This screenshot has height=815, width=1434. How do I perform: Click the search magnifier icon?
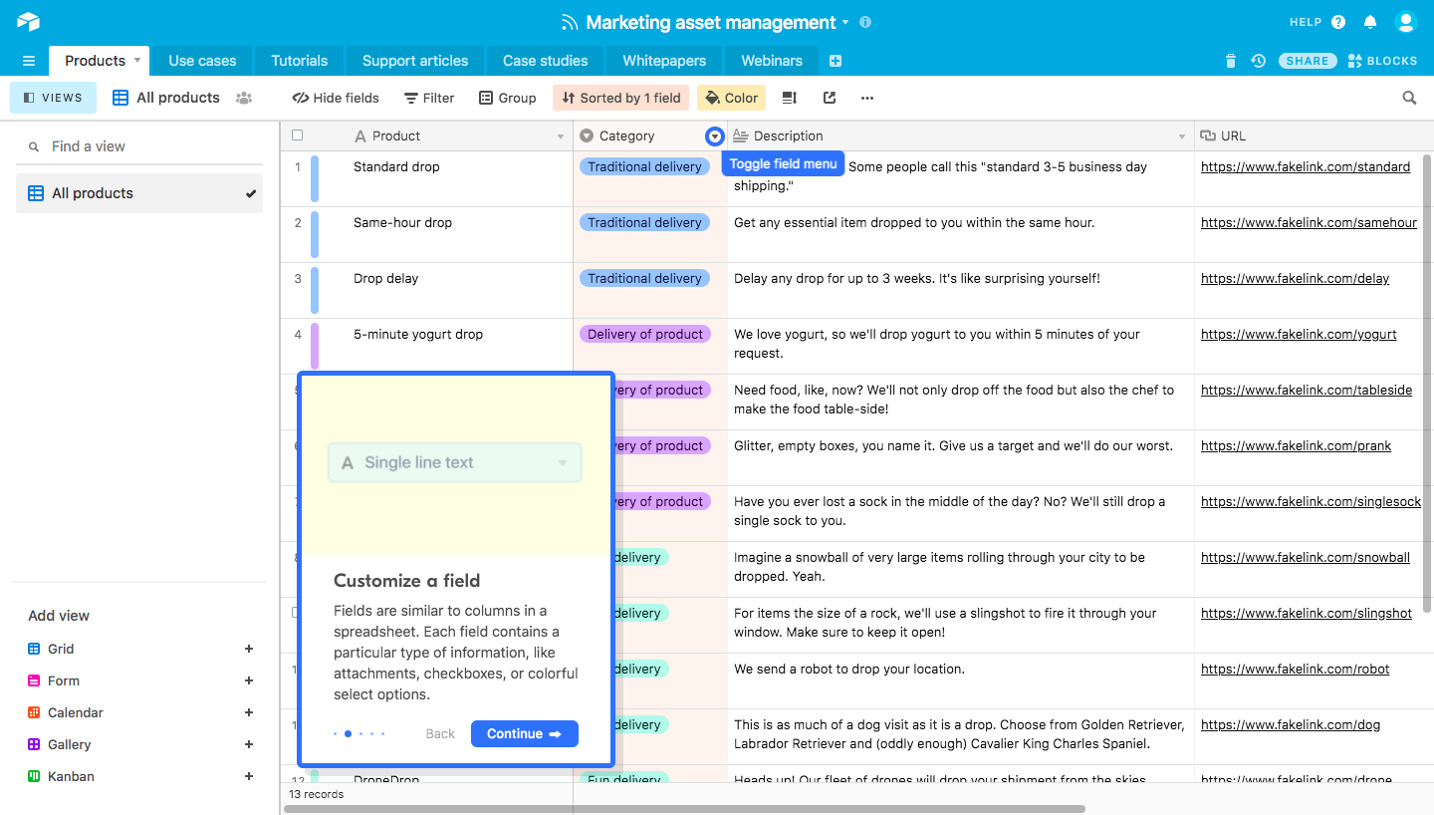click(1409, 98)
